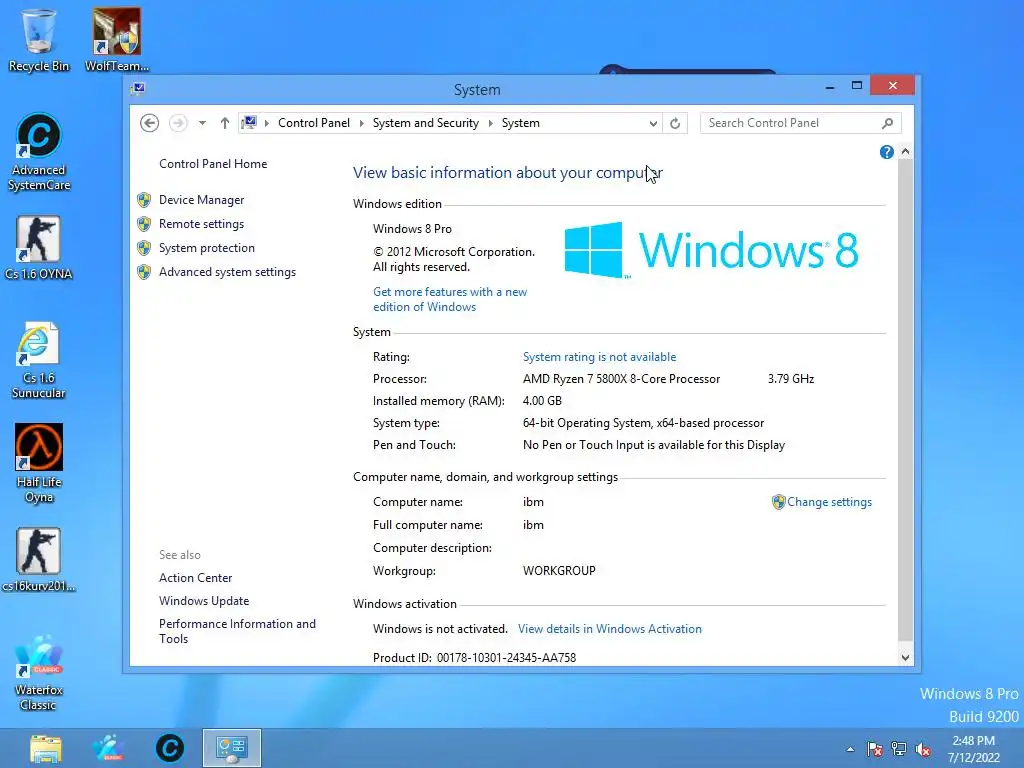The image size is (1024, 768).
Task: Go back using the Back arrow
Action: point(150,123)
